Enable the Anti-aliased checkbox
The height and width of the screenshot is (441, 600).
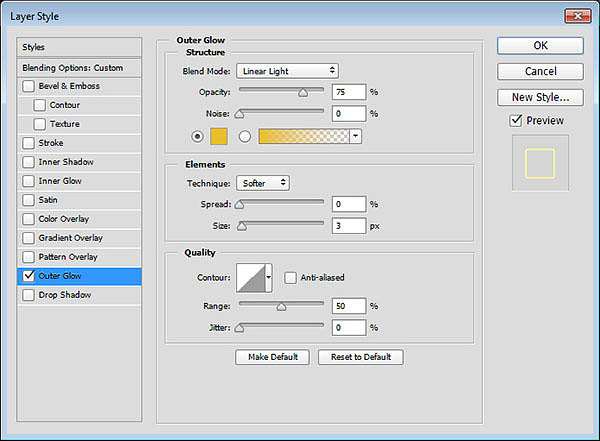point(290,278)
